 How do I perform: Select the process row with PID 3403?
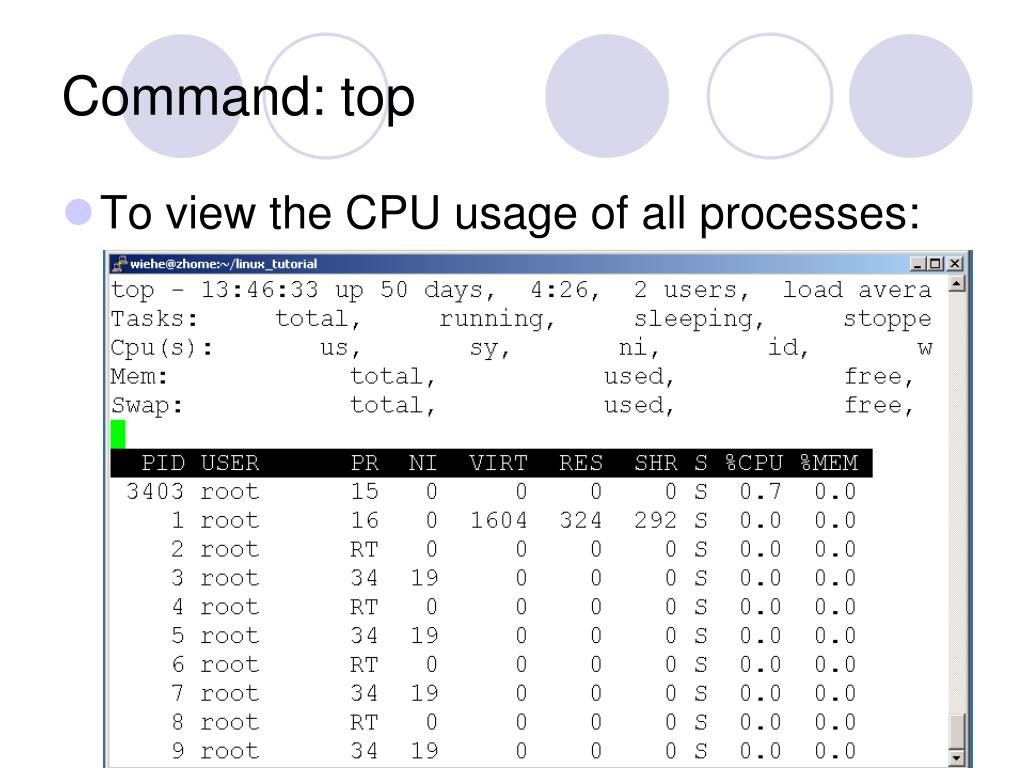[x=491, y=492]
